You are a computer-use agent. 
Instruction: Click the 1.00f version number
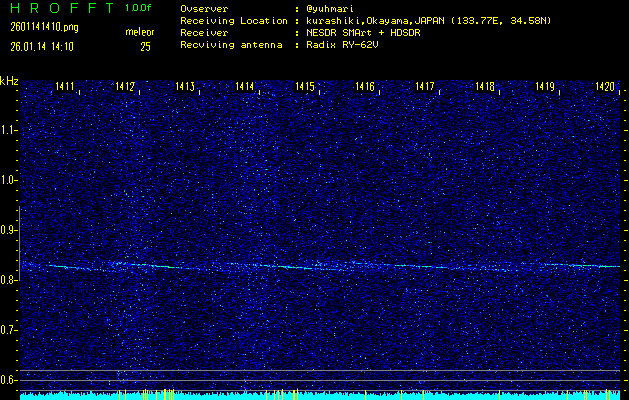pos(139,8)
